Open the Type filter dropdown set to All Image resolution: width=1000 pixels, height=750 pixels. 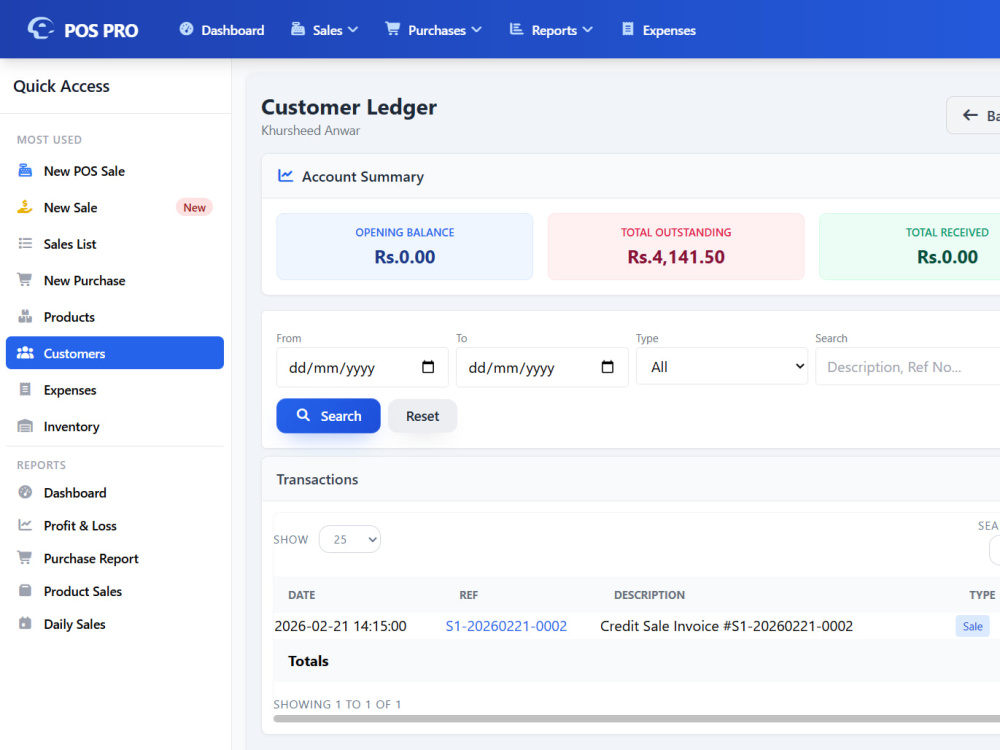tap(722, 367)
